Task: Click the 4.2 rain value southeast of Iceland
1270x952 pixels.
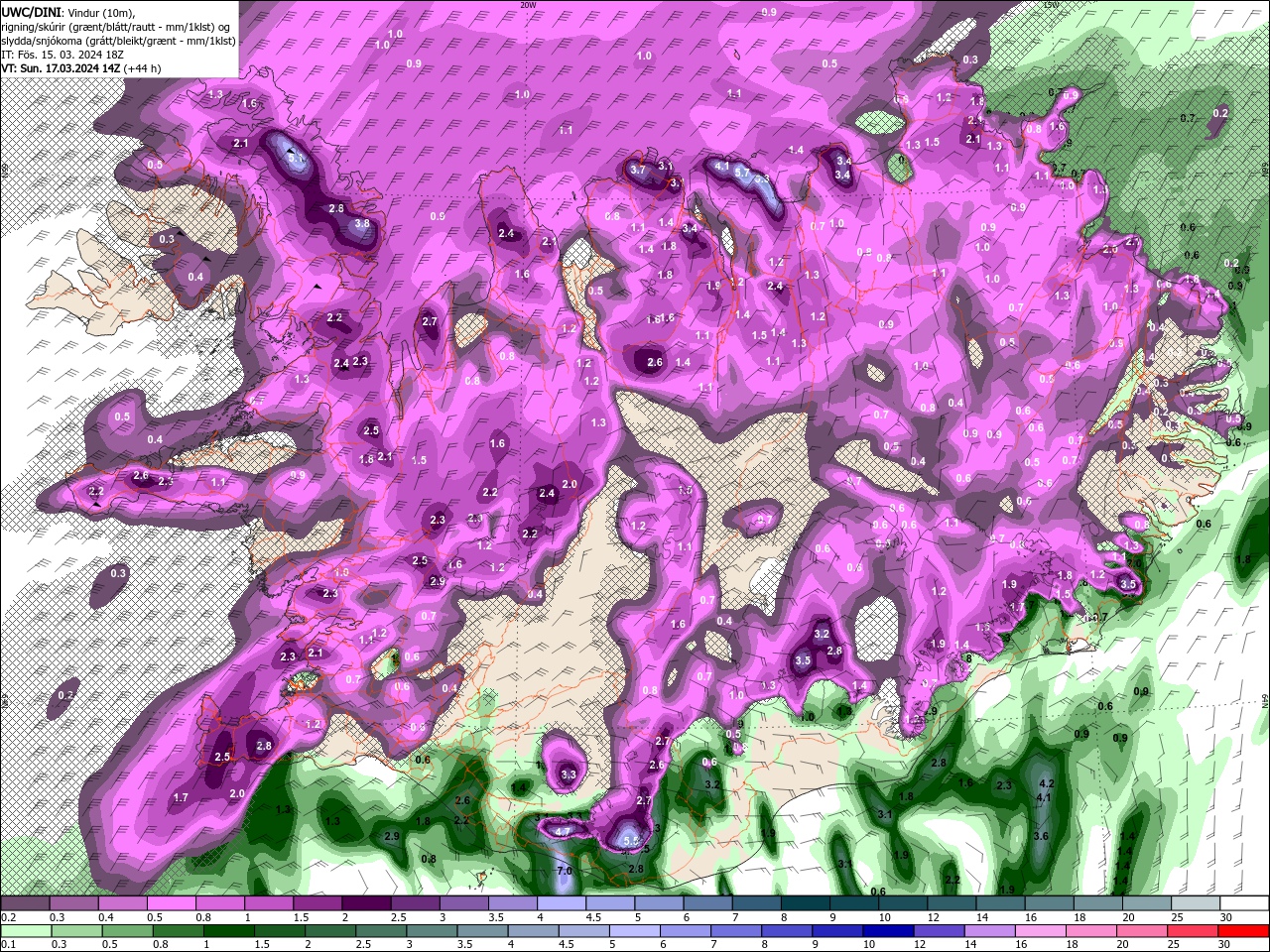Action: (1045, 783)
